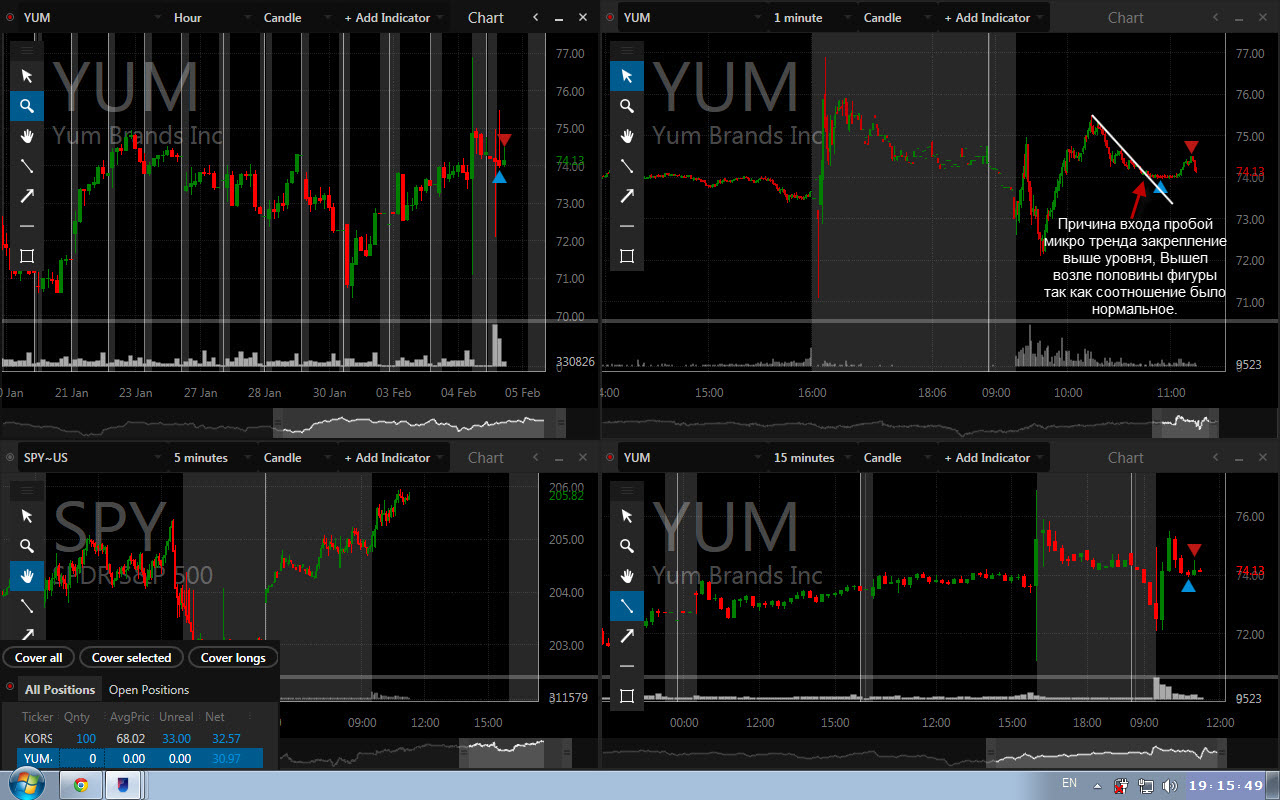This screenshot has width=1280, height=800.
Task: Select the magnifier zoom tool in top-left chart
Action: [x=27, y=106]
